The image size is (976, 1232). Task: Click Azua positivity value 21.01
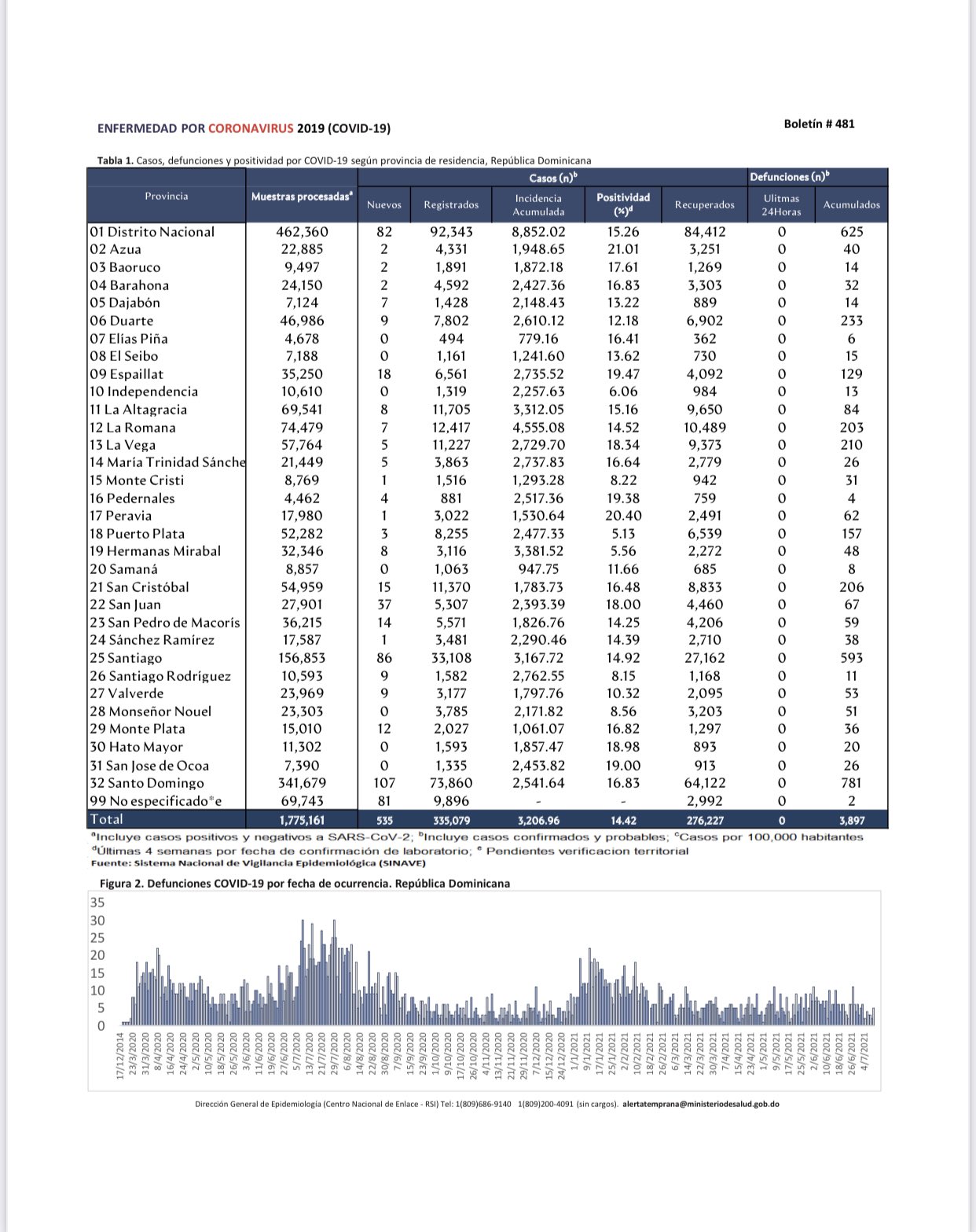pos(623,249)
